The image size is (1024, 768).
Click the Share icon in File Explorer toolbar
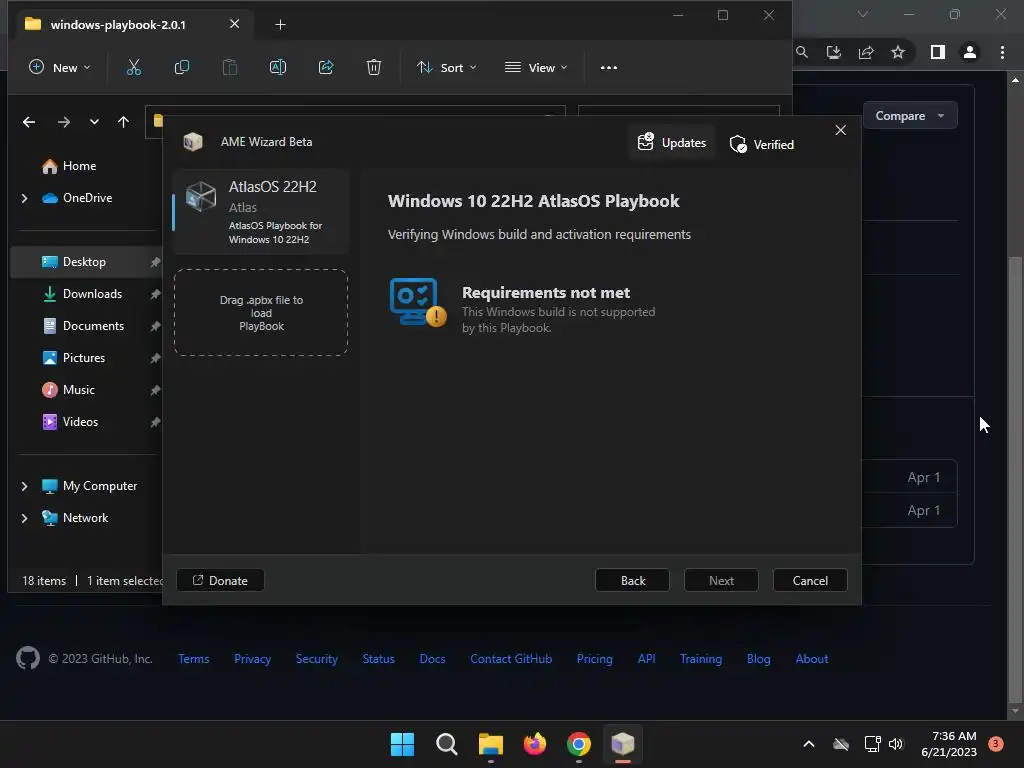tap(326, 67)
